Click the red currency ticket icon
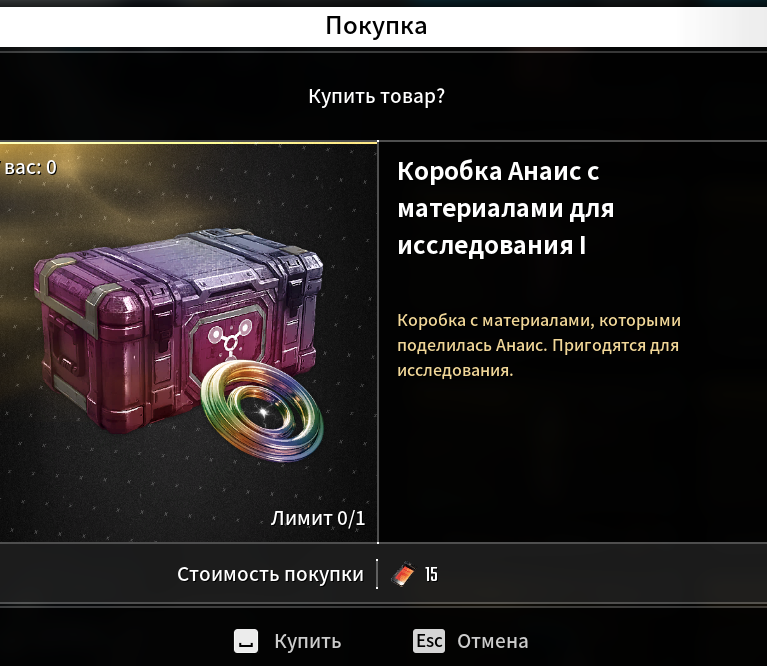The height and width of the screenshot is (666, 767). pos(403,575)
